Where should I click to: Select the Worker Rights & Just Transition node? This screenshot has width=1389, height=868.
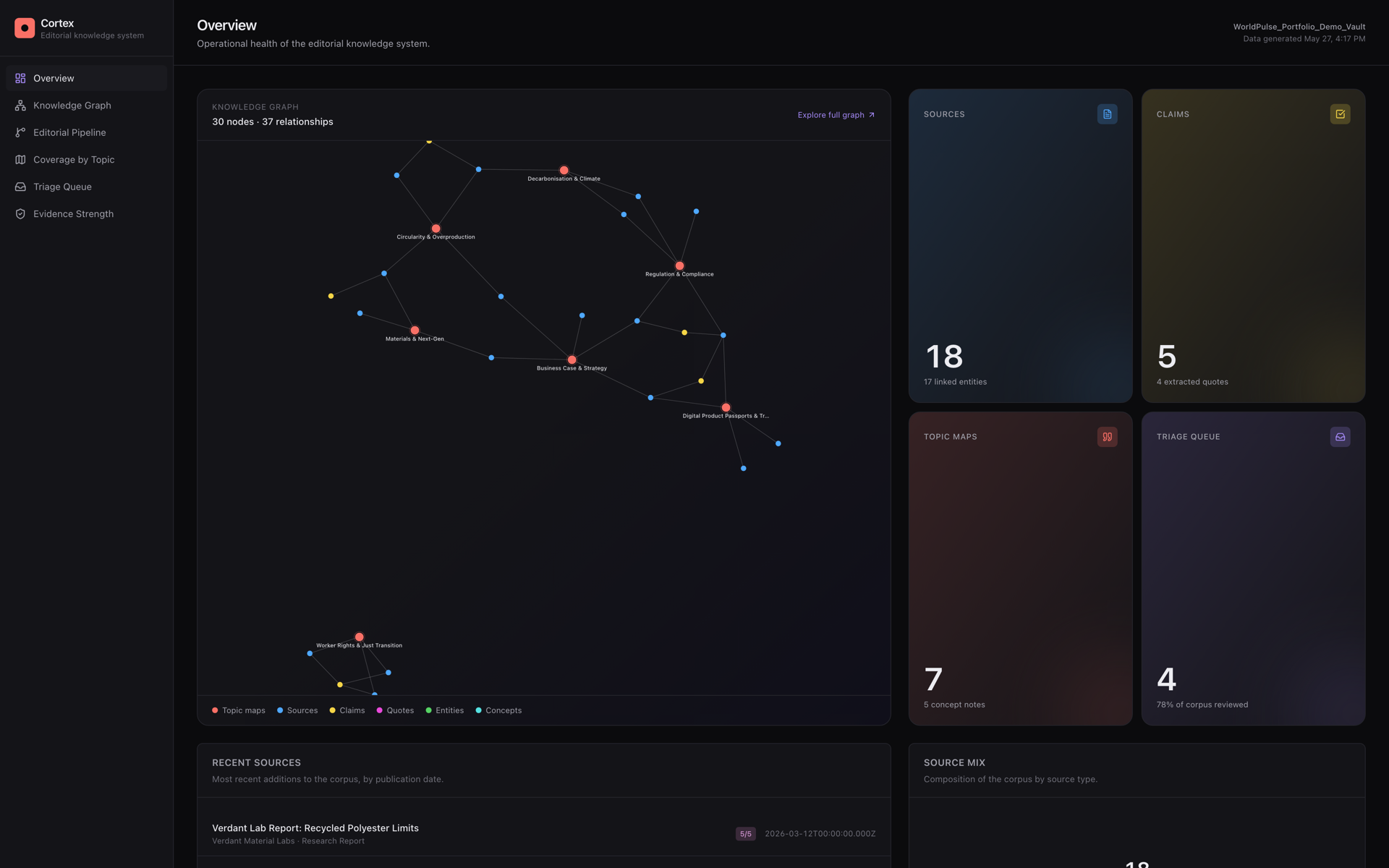(x=359, y=637)
